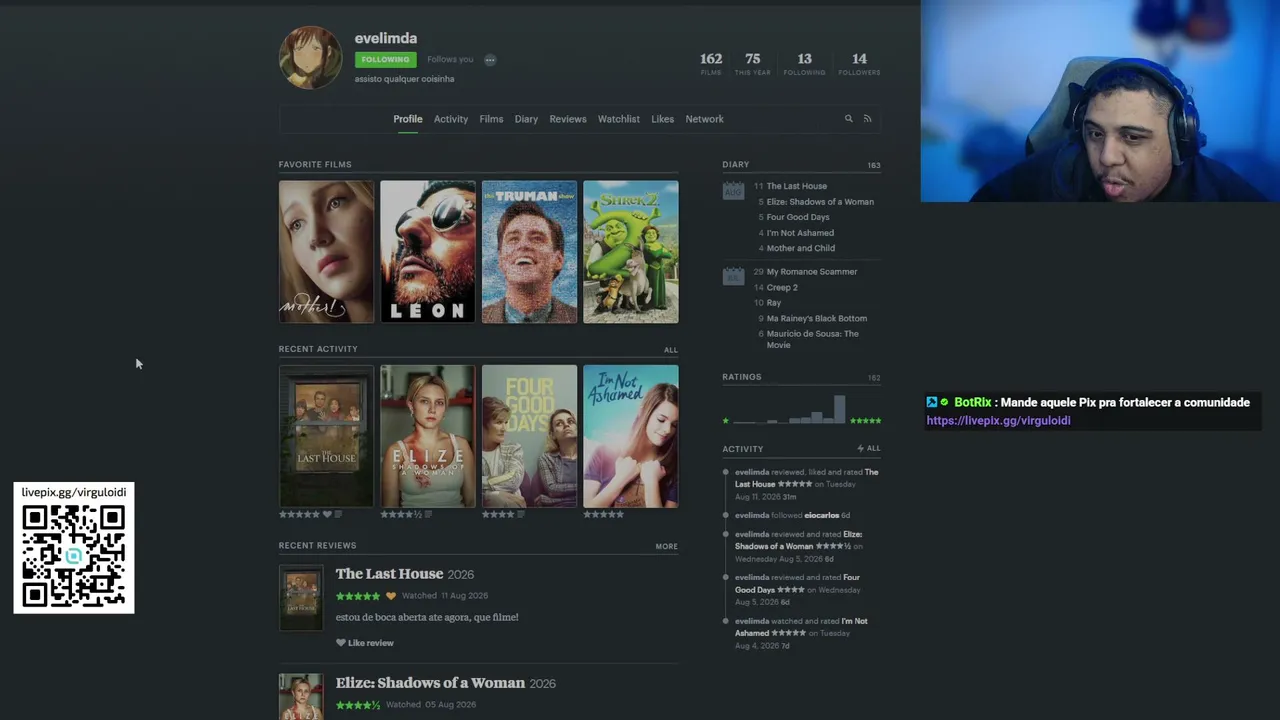Image resolution: width=1280 pixels, height=720 pixels.
Task: Open the 13 Following stat
Action: click(805, 63)
